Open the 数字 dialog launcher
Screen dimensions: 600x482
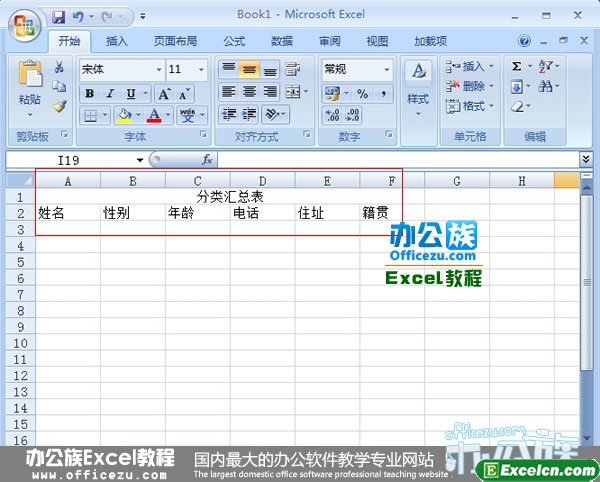tap(389, 134)
